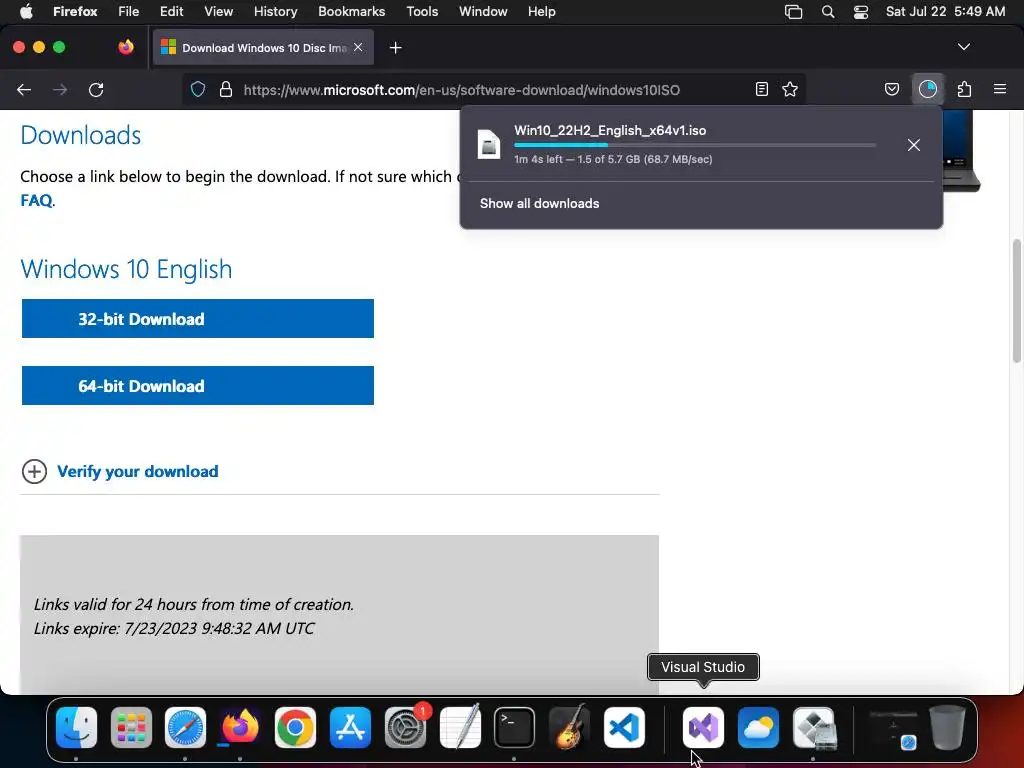Close the Download Windows 10 Disc Image tab
1024x768 pixels.
point(358,47)
